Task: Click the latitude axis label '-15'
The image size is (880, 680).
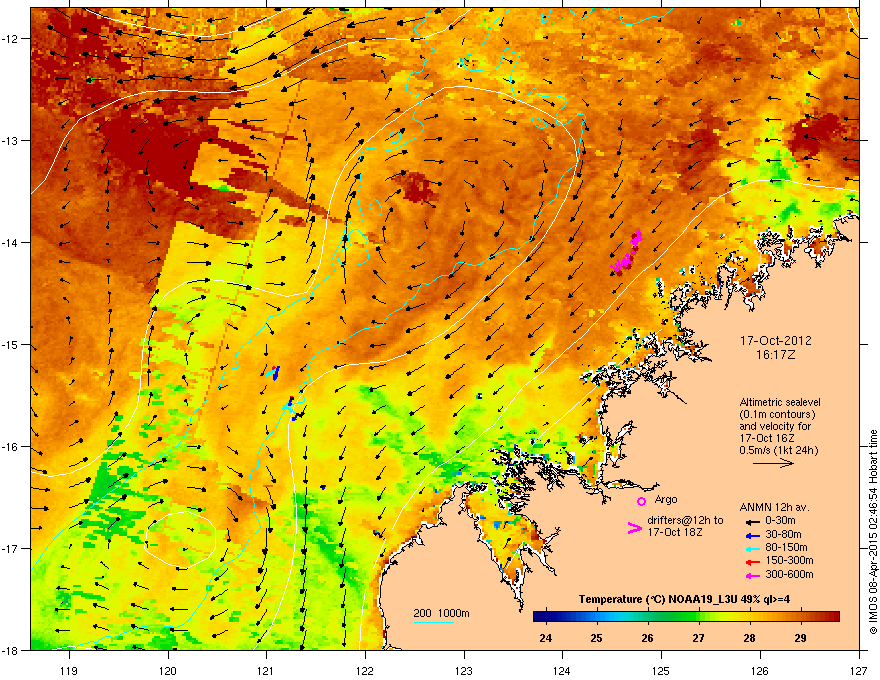Action: point(10,344)
